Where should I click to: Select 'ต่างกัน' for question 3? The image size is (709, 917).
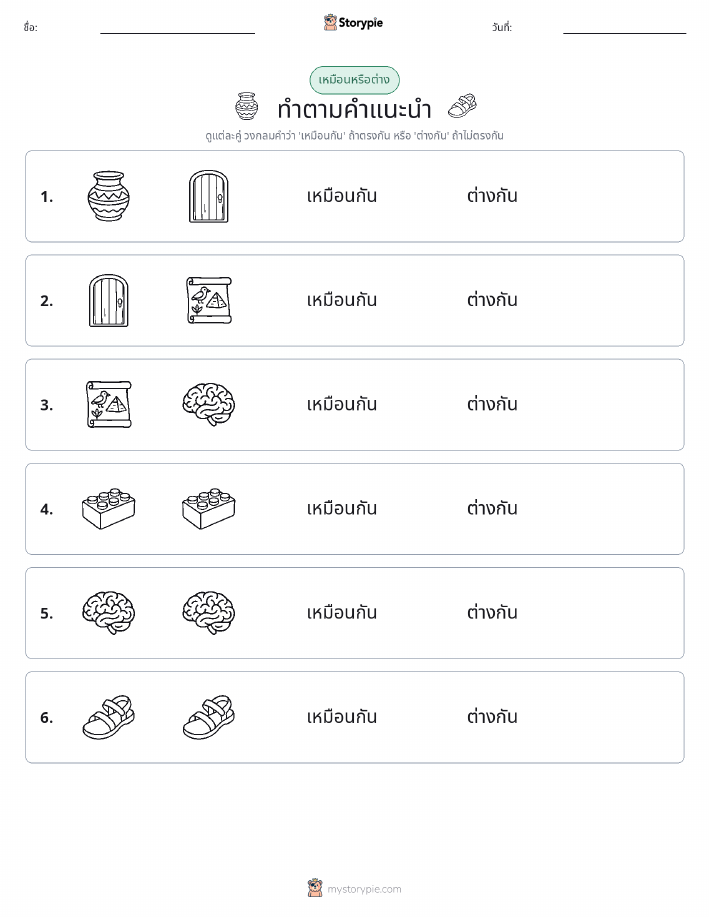tap(492, 404)
